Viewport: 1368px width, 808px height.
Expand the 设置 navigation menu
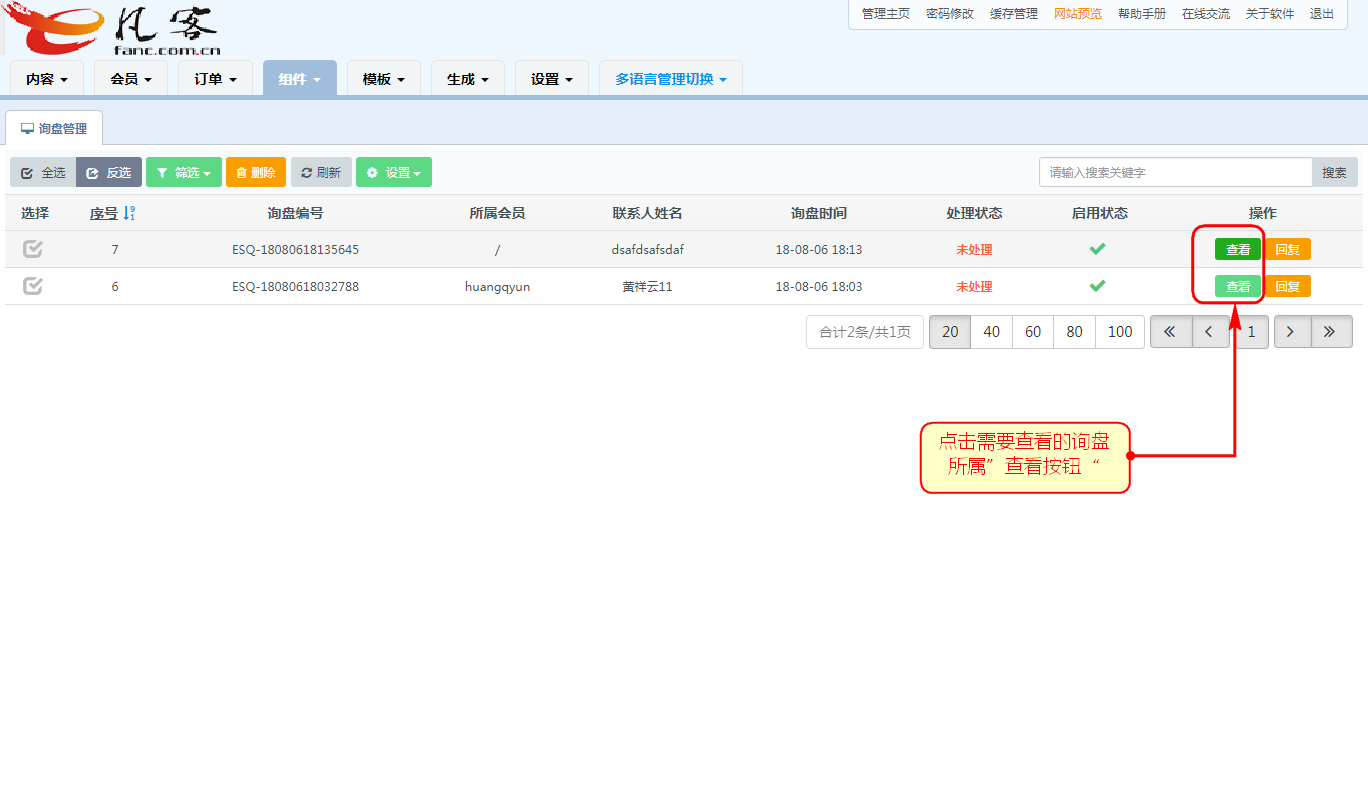551,79
